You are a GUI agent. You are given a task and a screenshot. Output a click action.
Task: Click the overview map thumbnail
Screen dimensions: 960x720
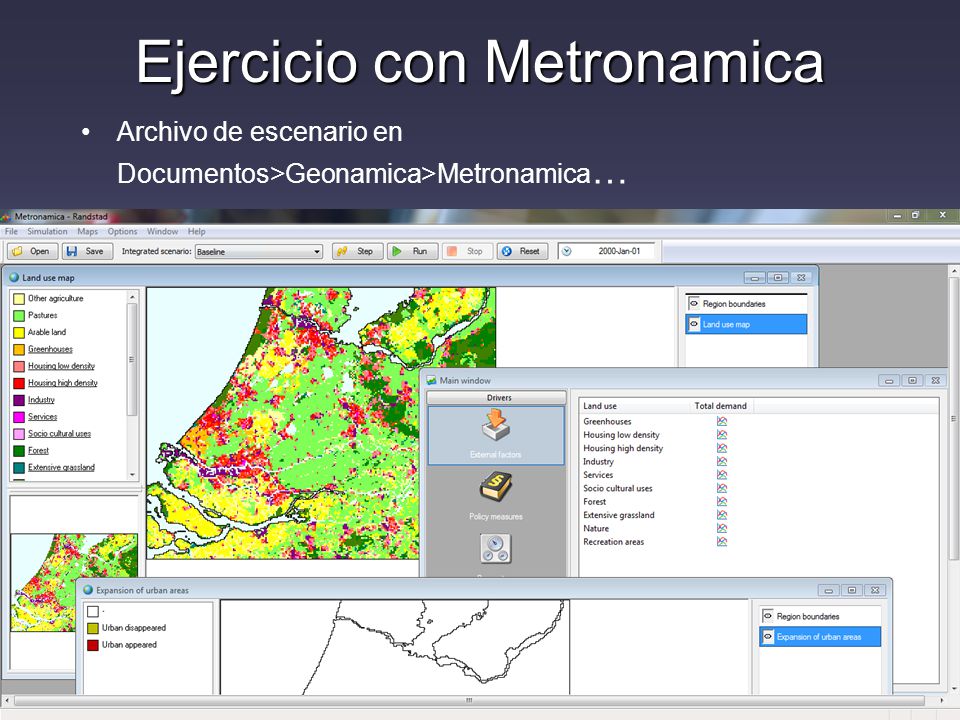pyautogui.click(x=74, y=582)
